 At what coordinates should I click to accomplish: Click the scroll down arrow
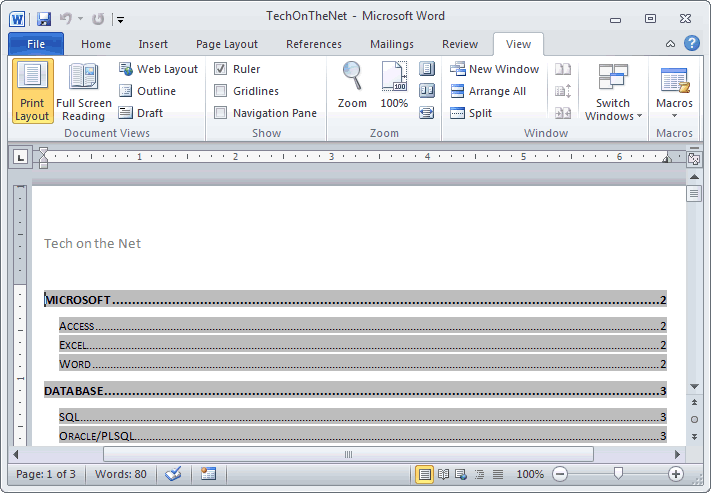(694, 387)
